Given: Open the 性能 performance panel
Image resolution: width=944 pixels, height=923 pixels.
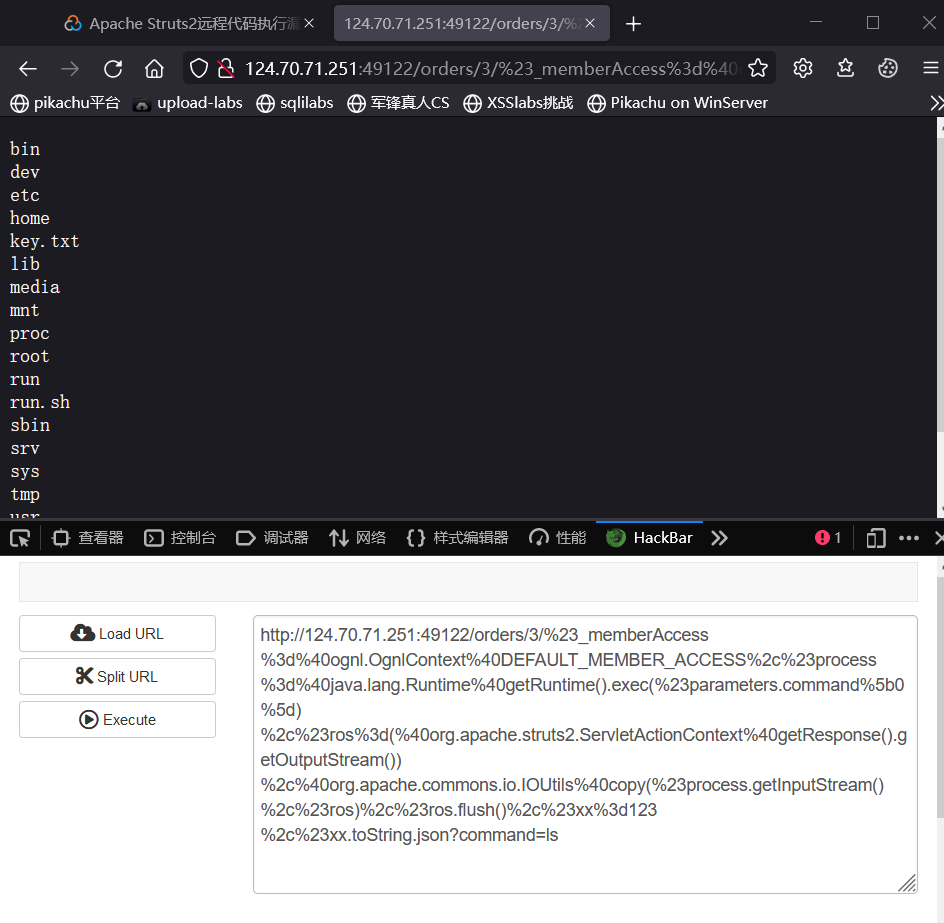Looking at the screenshot, I should point(557,538).
